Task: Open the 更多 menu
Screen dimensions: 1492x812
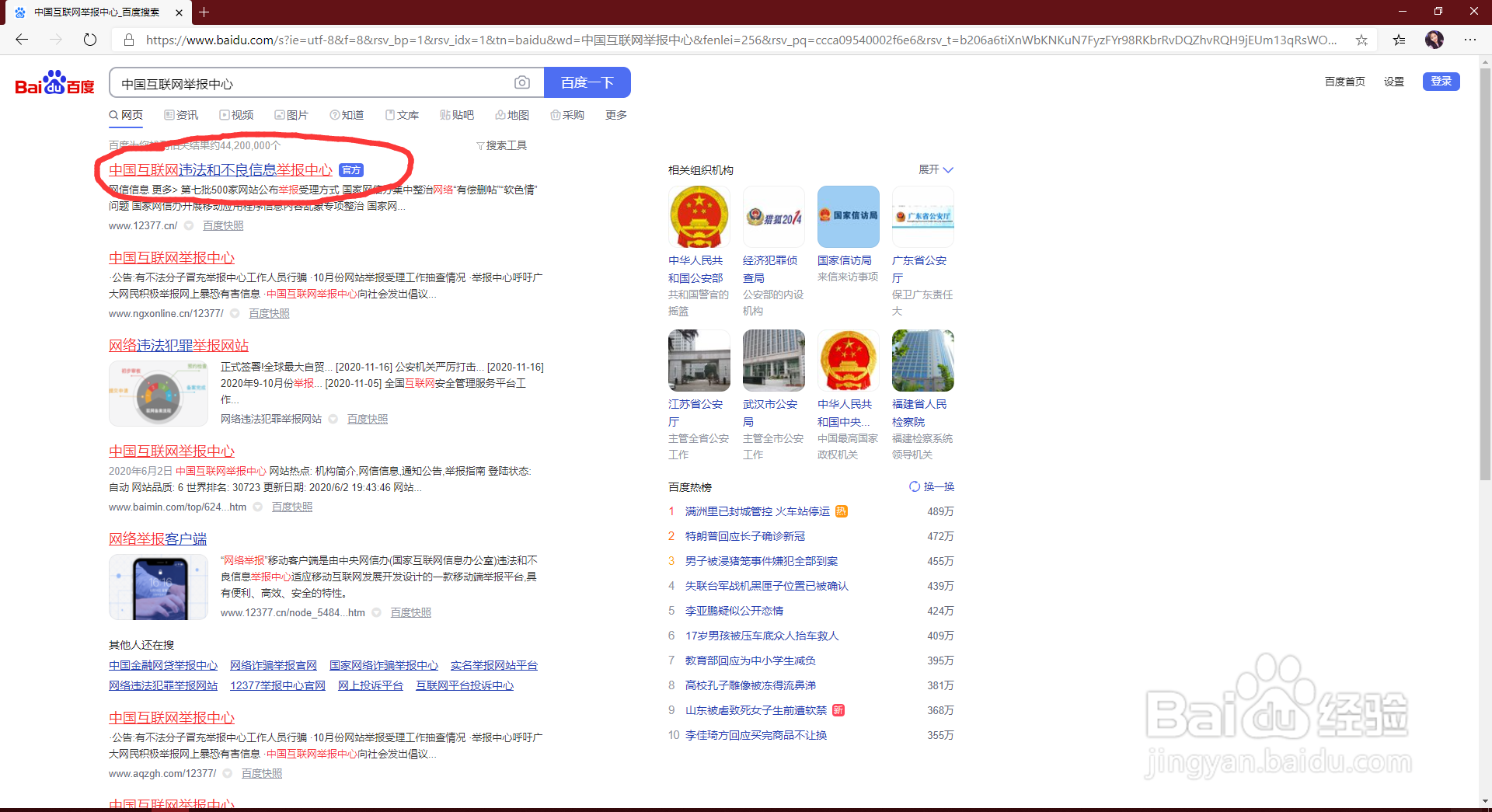Action: pyautogui.click(x=616, y=115)
